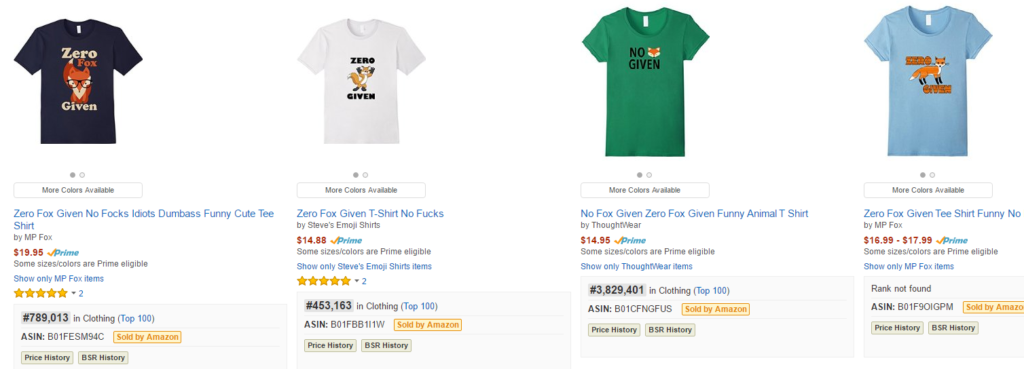
Task: Click the star rating on Zero Fox Given Idiots shirt
Action: [x=40, y=293]
